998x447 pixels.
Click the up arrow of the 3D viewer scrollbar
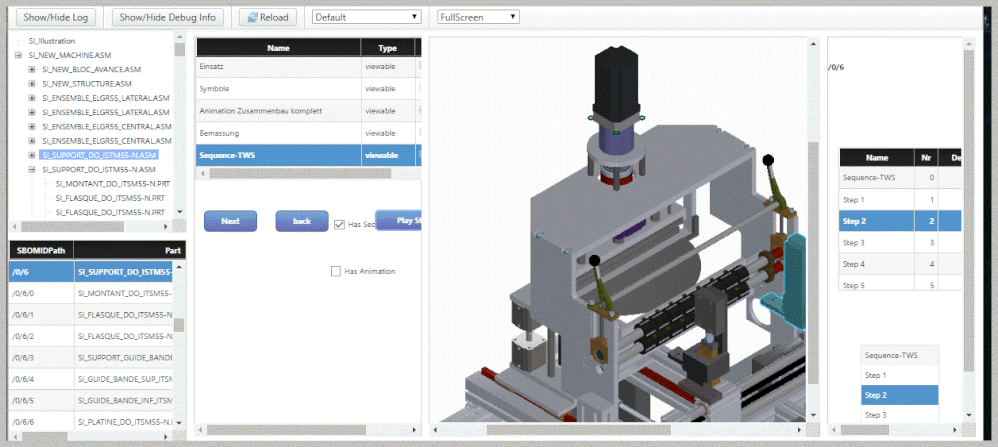coord(813,43)
